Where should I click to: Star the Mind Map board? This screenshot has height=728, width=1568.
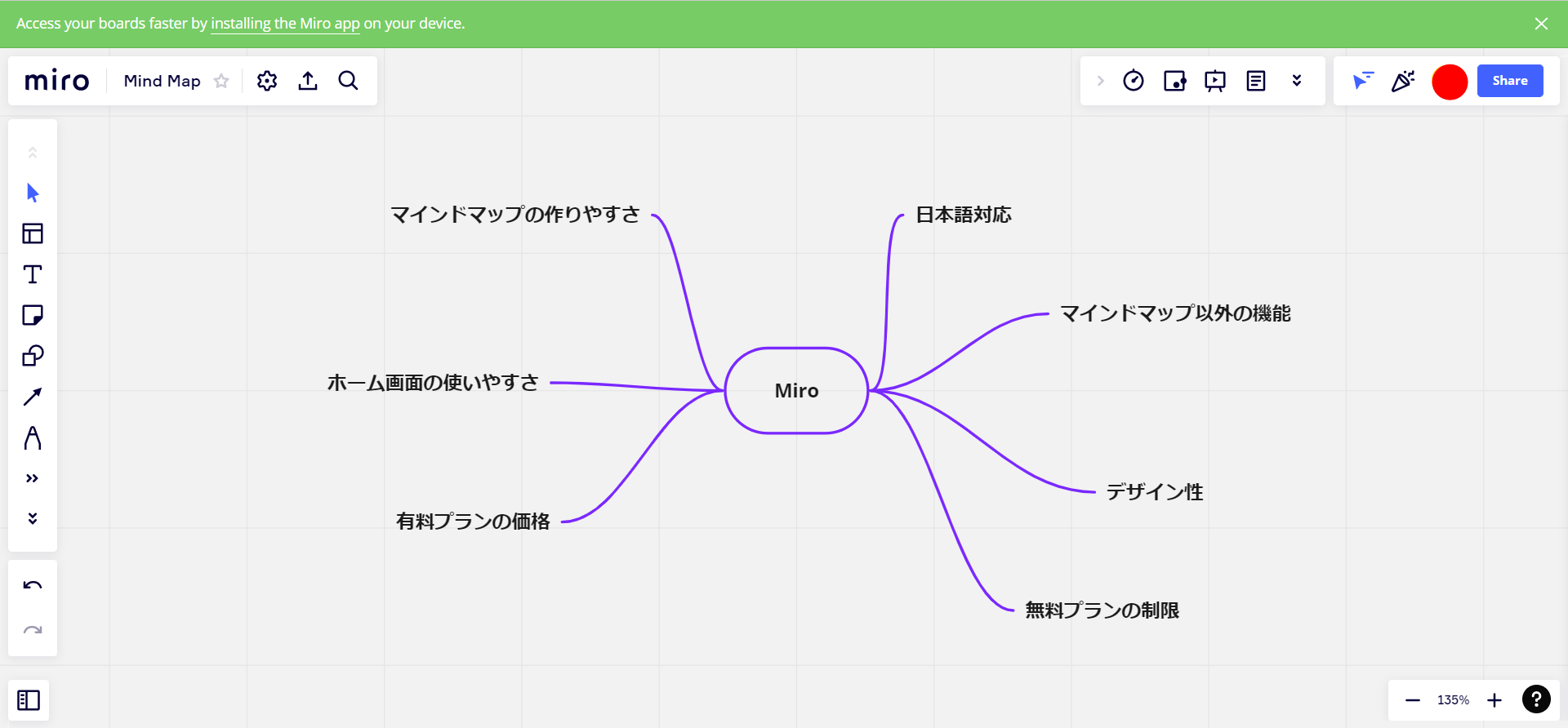(x=221, y=81)
